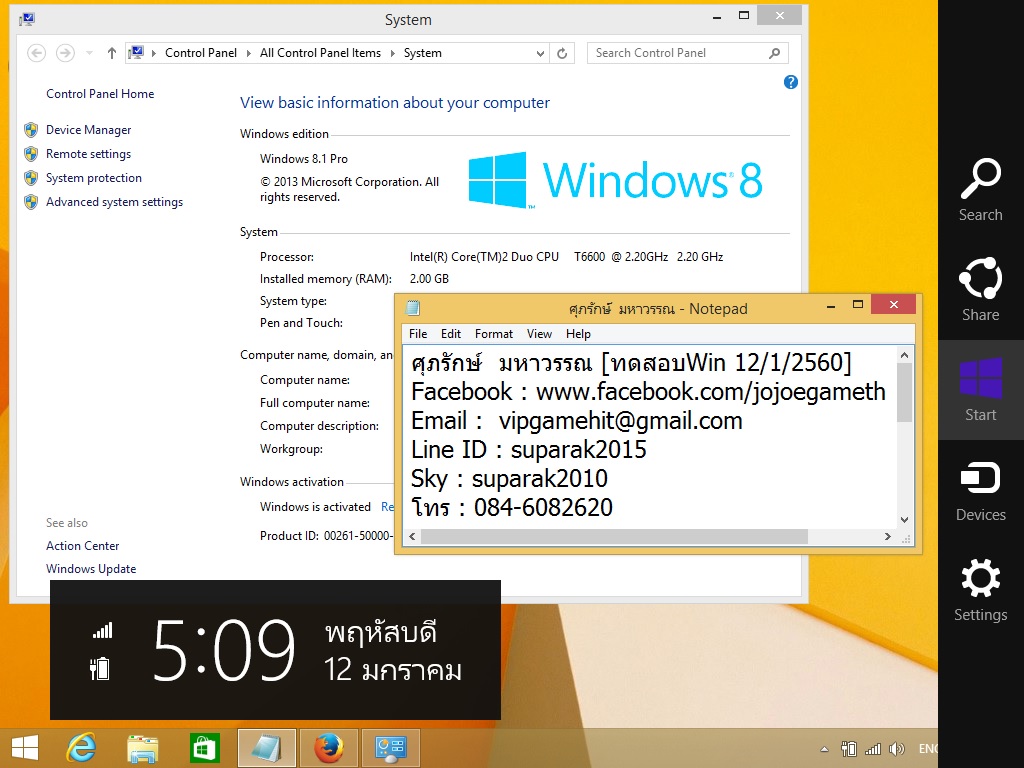The width and height of the screenshot is (1024, 768).
Task: Open Action Center link
Action: pyautogui.click(x=82, y=545)
